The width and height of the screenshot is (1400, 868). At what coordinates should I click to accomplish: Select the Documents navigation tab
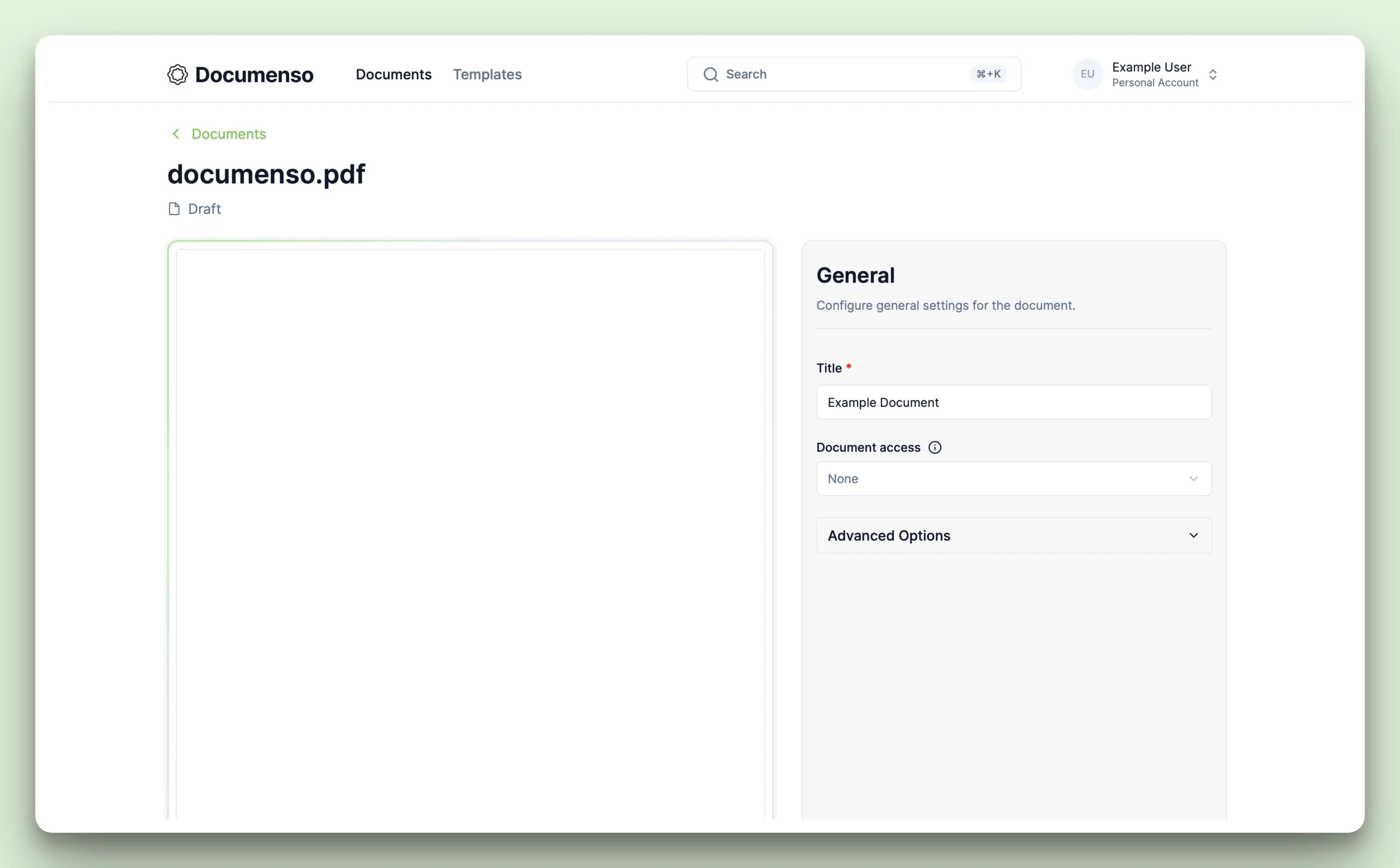click(x=393, y=74)
